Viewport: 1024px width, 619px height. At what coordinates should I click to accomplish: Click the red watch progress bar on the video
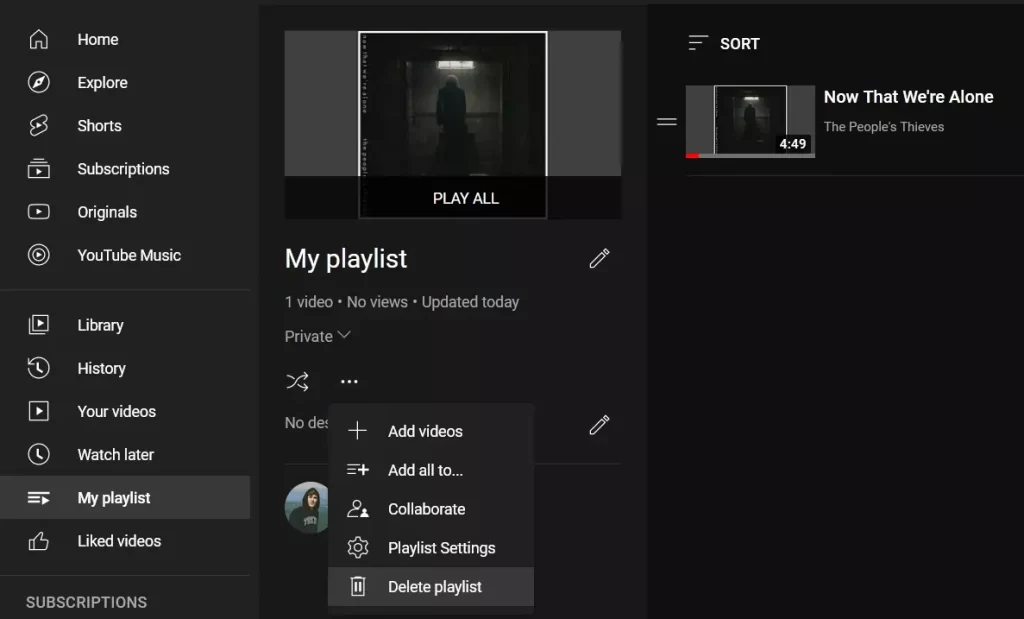coord(692,156)
